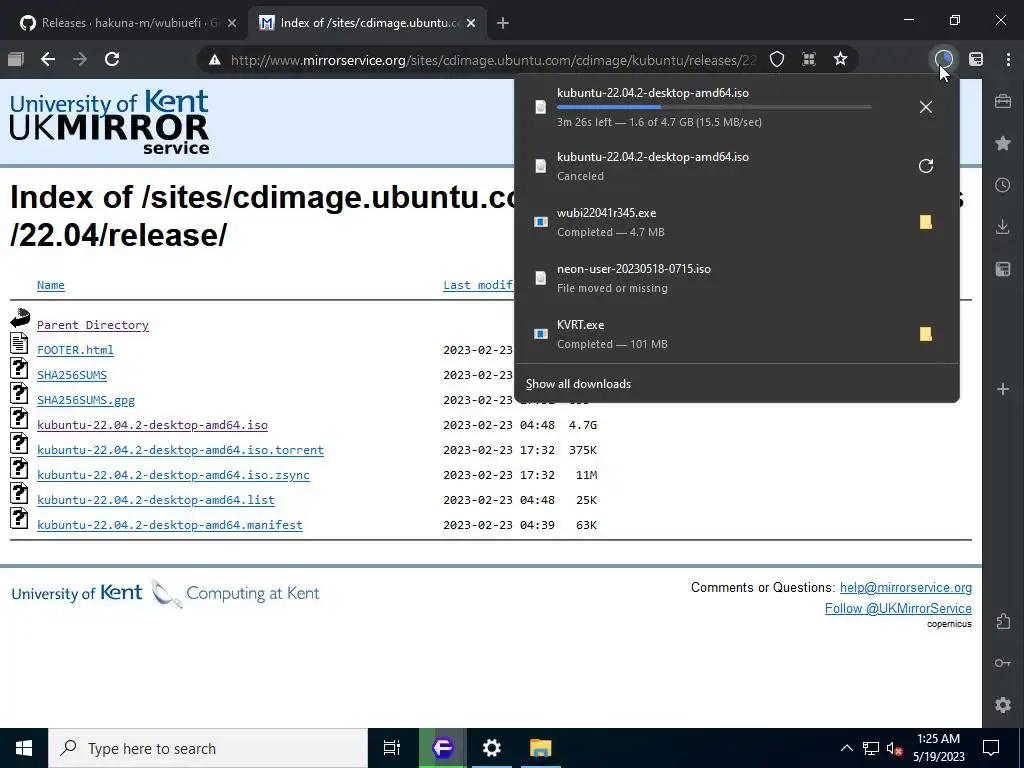Toggle the downloads progress button in toolbar
Image resolution: width=1024 pixels, height=768 pixels.
(x=943, y=59)
